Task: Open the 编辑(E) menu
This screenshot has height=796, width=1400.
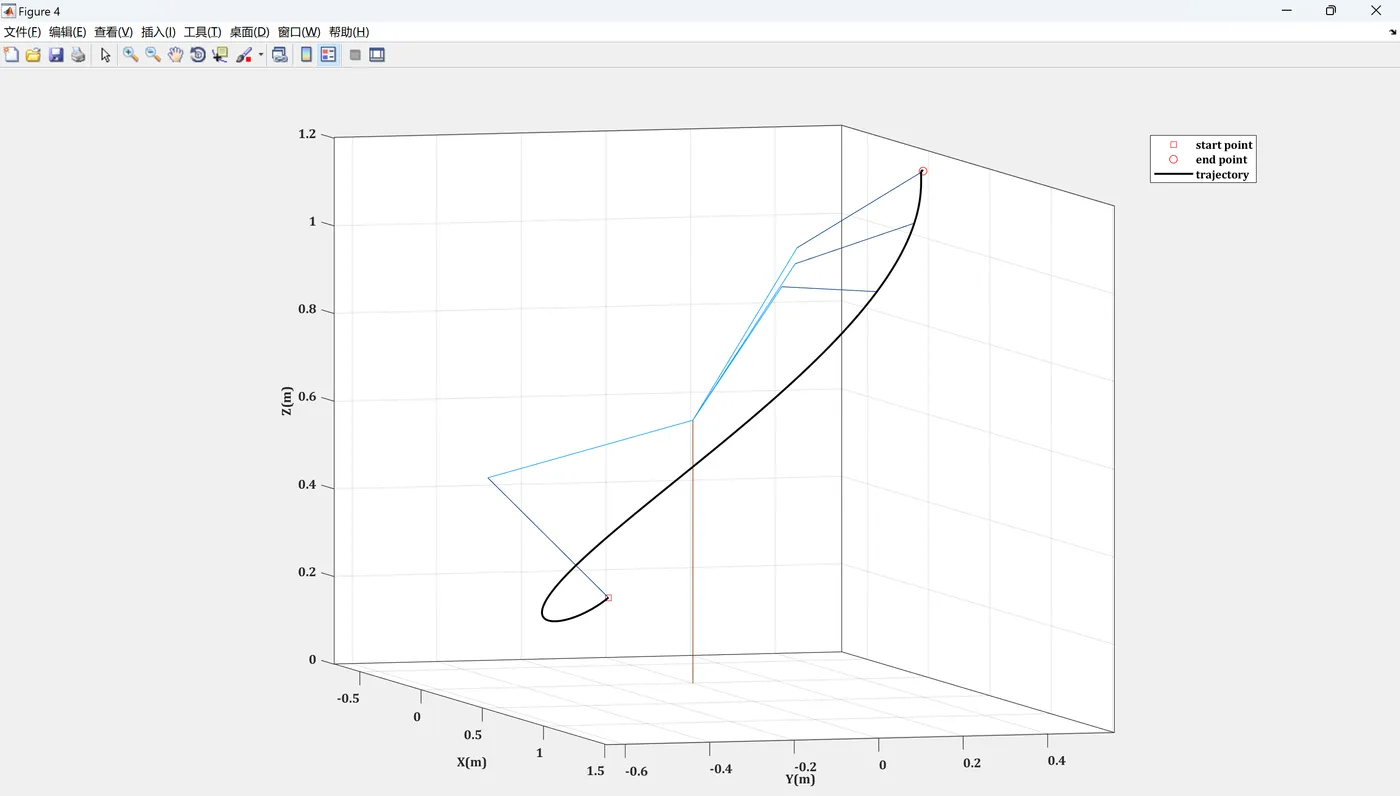Action: (x=68, y=32)
